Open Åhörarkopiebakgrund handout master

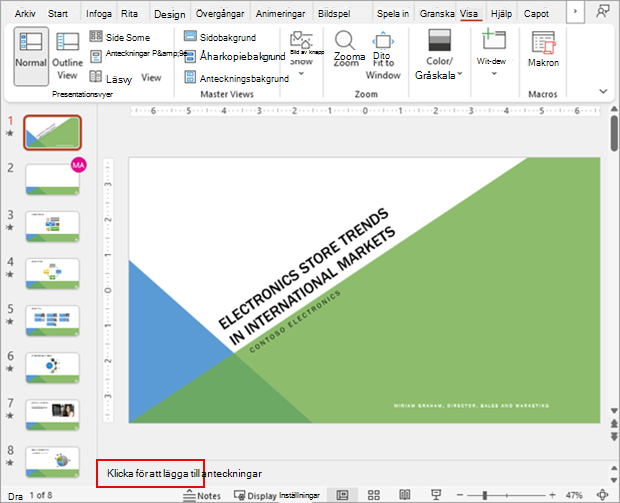pos(234,57)
